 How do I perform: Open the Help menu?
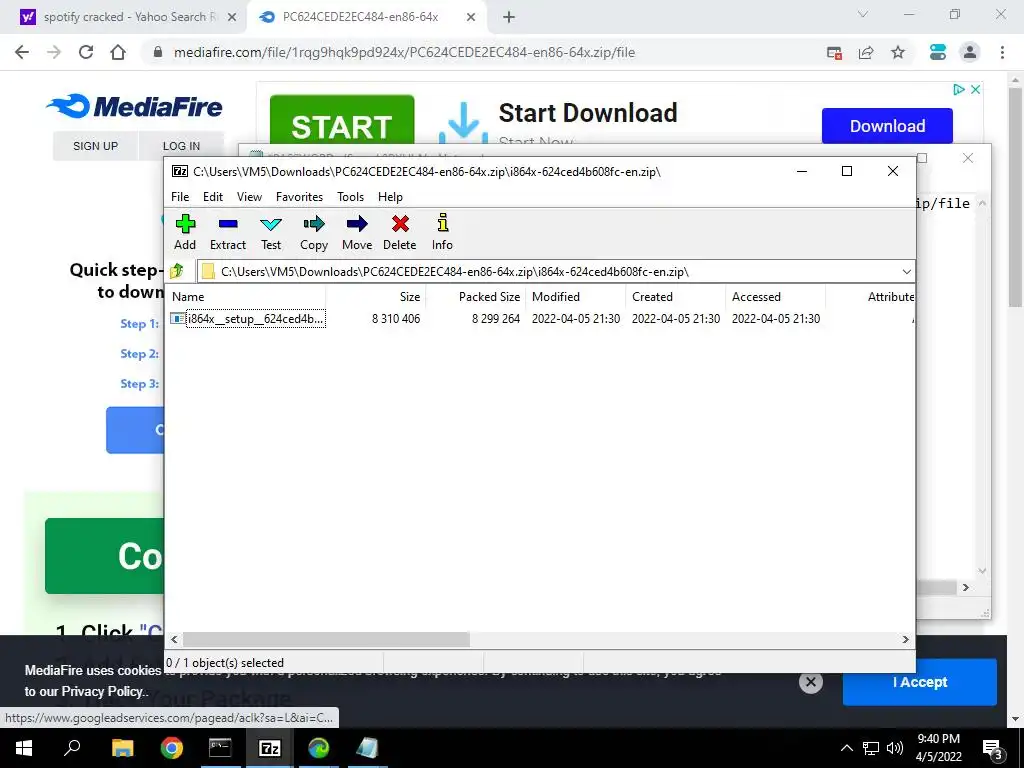[390, 197]
